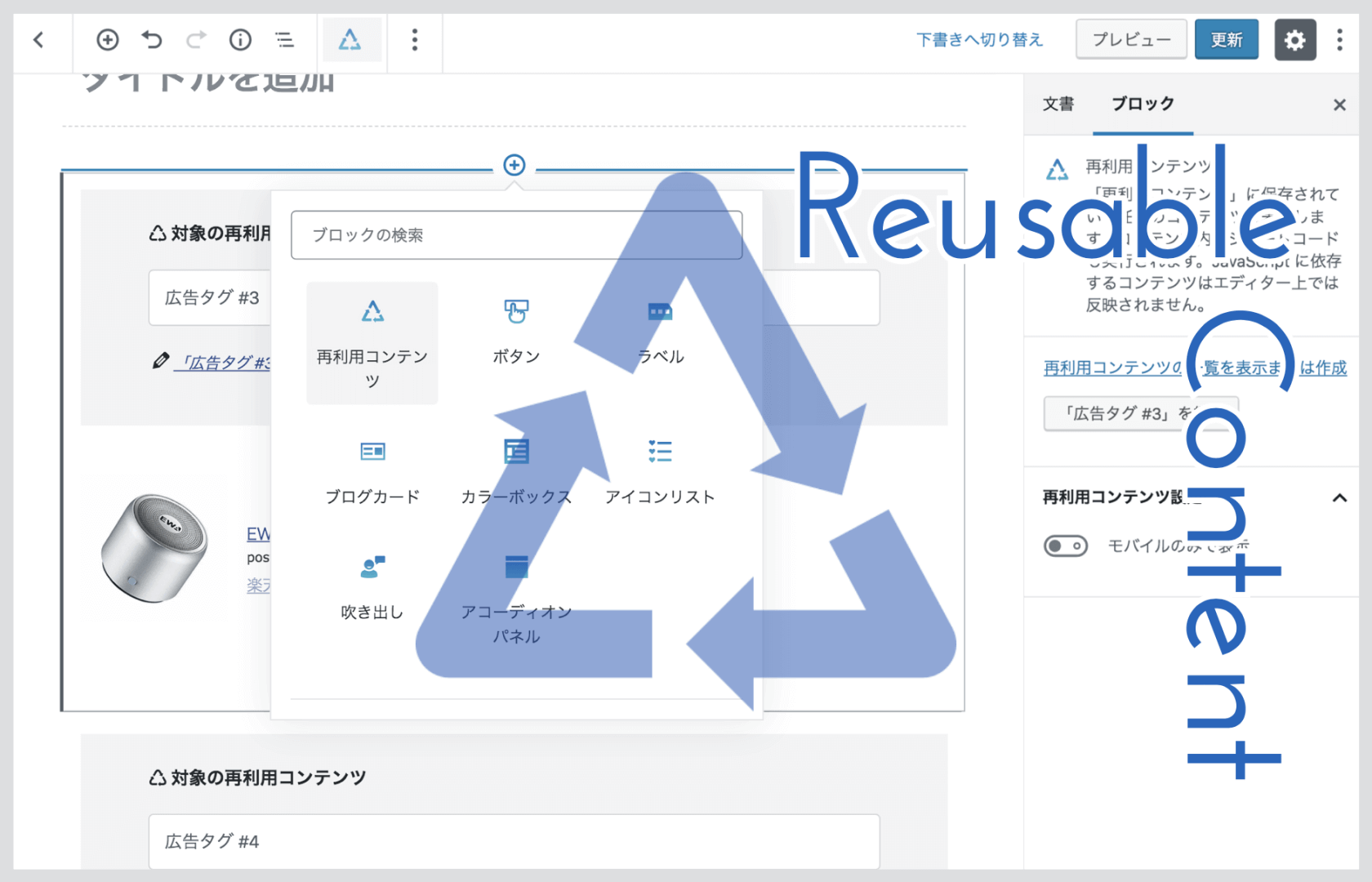Insert the カラーボックス block

(516, 473)
